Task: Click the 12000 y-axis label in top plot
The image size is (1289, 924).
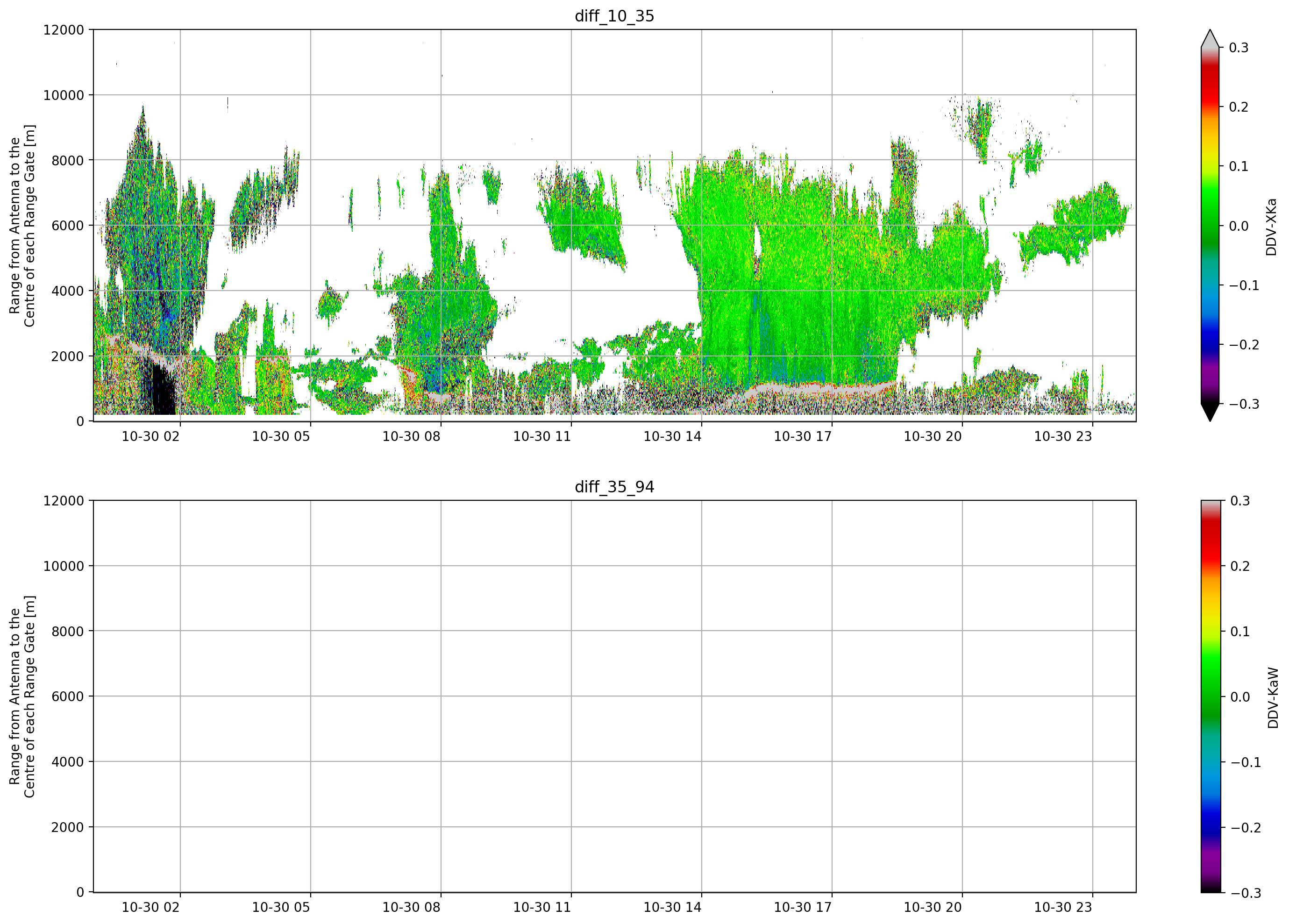Action: 63,30
